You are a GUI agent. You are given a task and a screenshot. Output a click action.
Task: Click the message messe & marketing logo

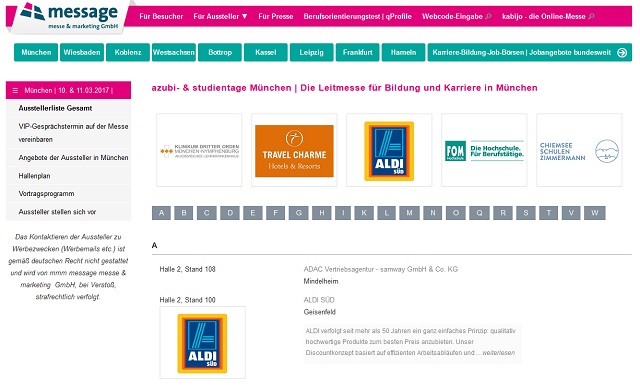coord(71,16)
